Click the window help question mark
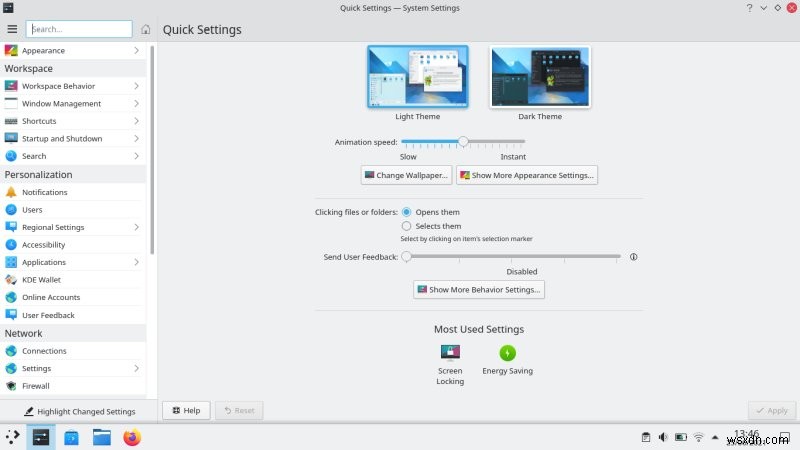 click(749, 8)
